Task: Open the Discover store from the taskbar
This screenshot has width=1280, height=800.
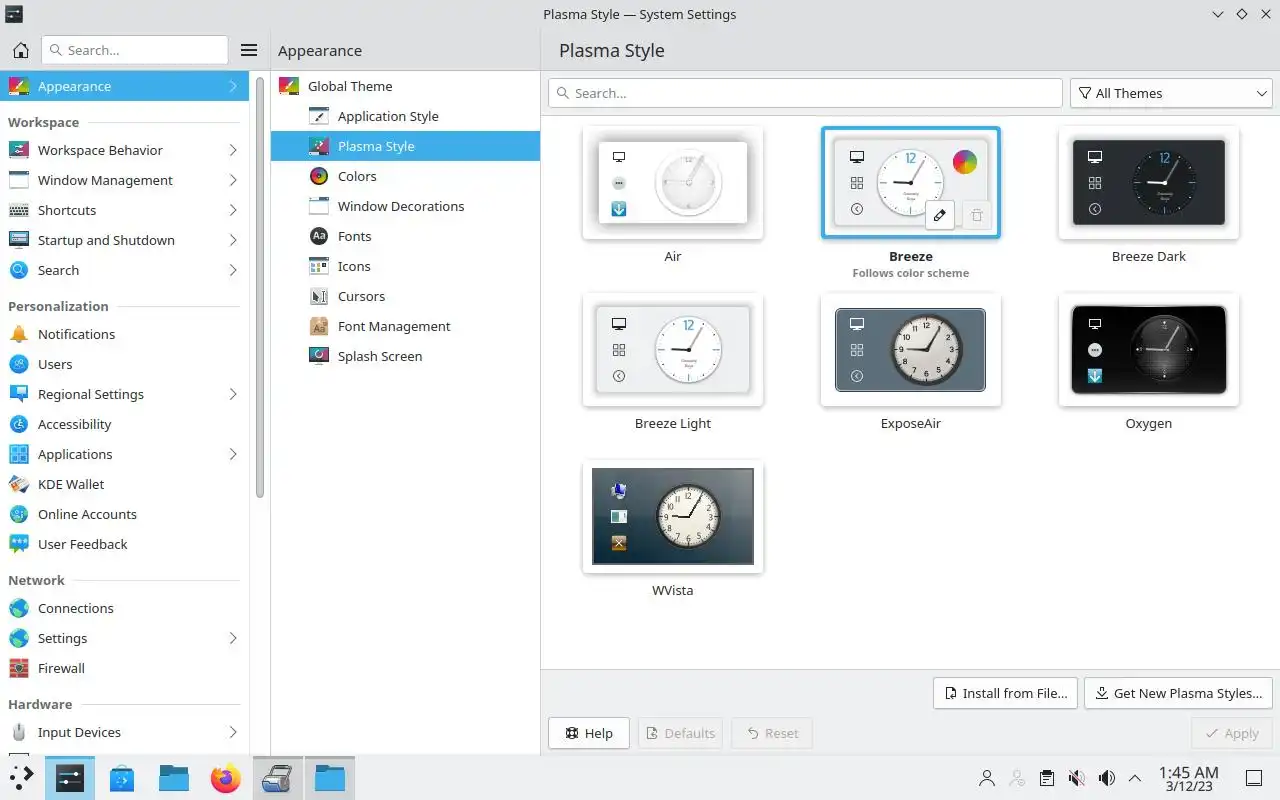Action: [x=122, y=778]
